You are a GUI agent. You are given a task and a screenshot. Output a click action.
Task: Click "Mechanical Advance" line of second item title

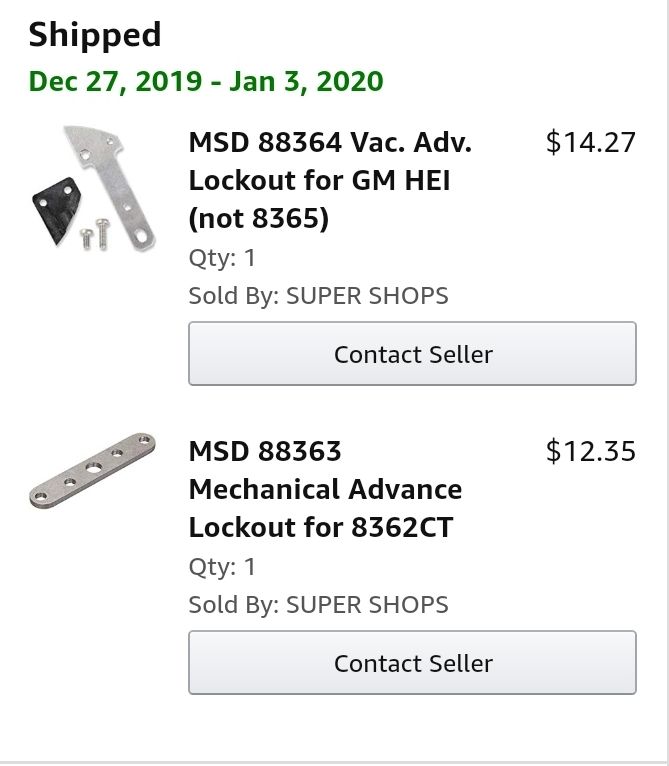[325, 489]
